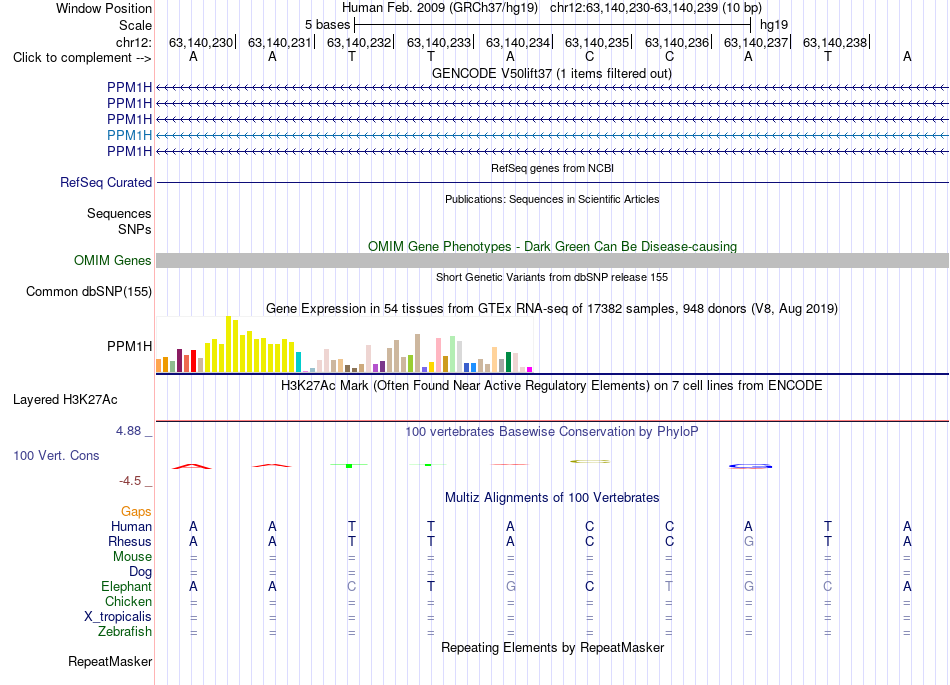950x685 pixels.
Task: Click the 4.88 PhyloP upper scale value
Action: click(x=128, y=431)
